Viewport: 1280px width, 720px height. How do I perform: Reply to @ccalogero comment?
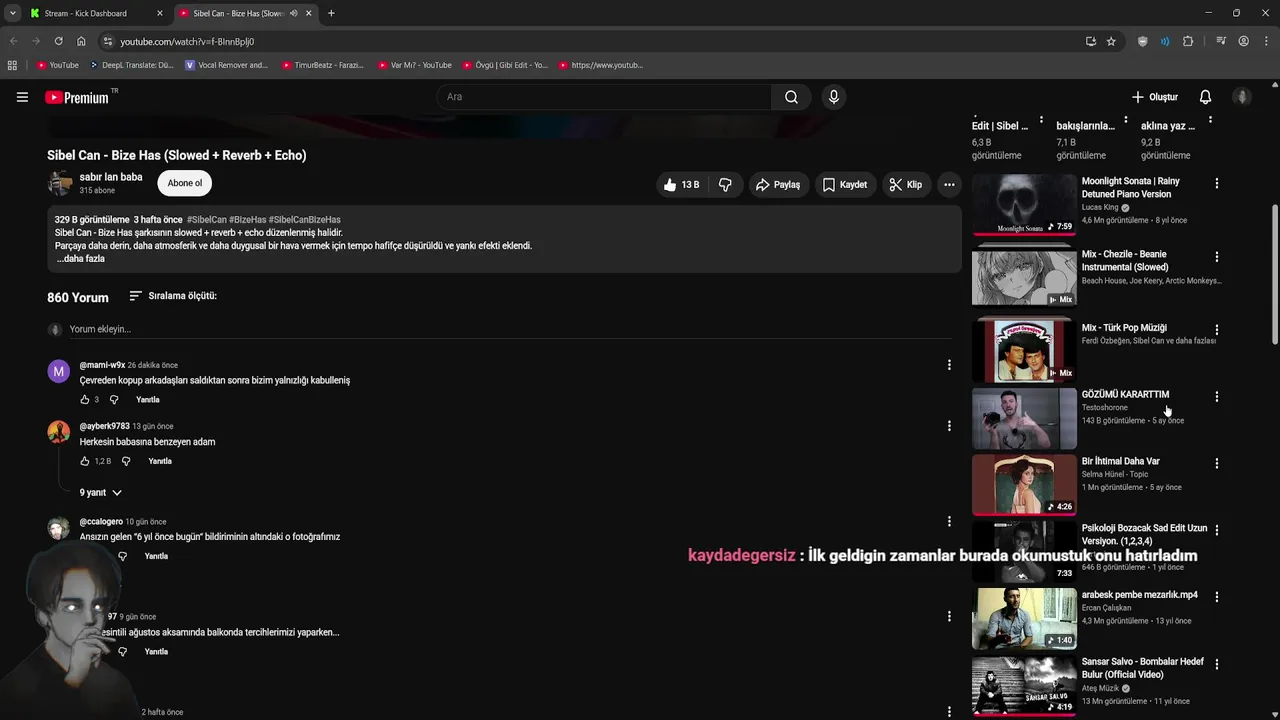pyautogui.click(x=156, y=556)
